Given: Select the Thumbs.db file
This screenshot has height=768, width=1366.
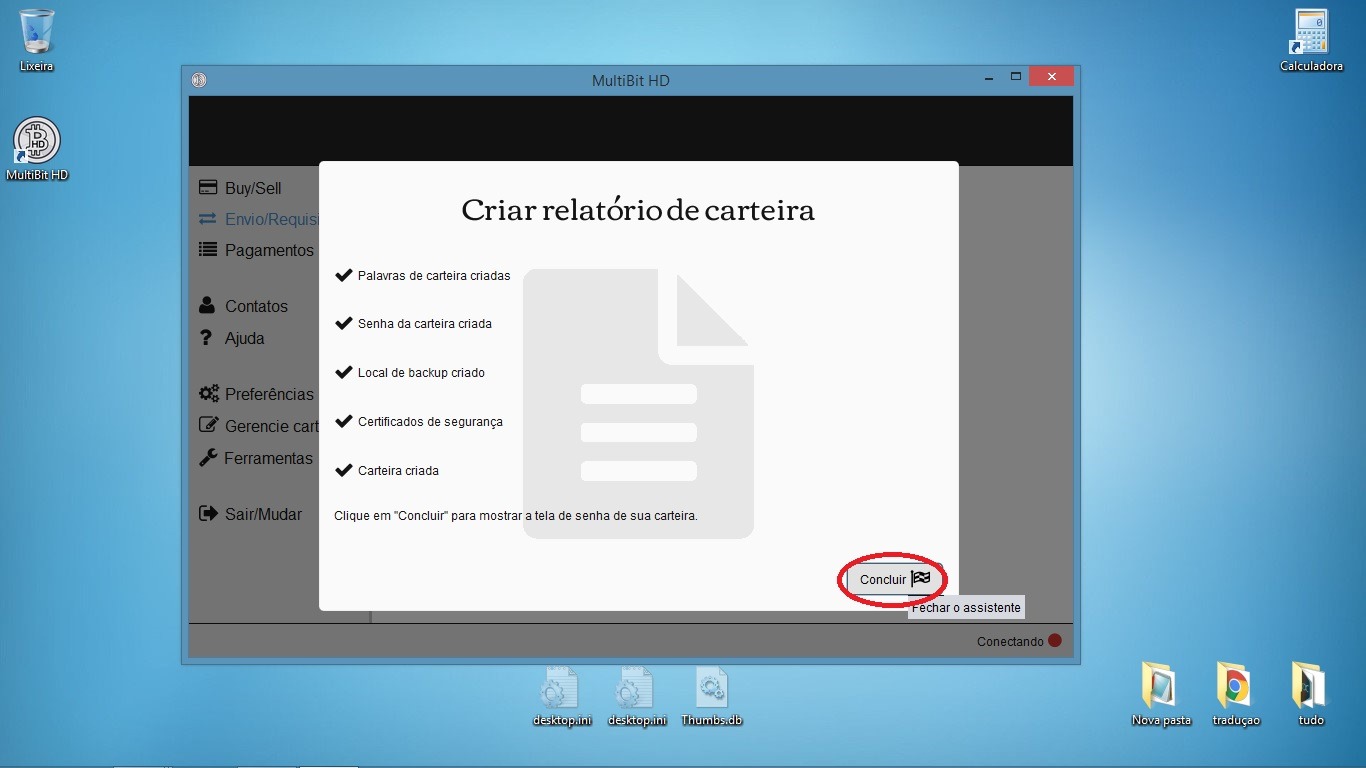Looking at the screenshot, I should click(711, 690).
